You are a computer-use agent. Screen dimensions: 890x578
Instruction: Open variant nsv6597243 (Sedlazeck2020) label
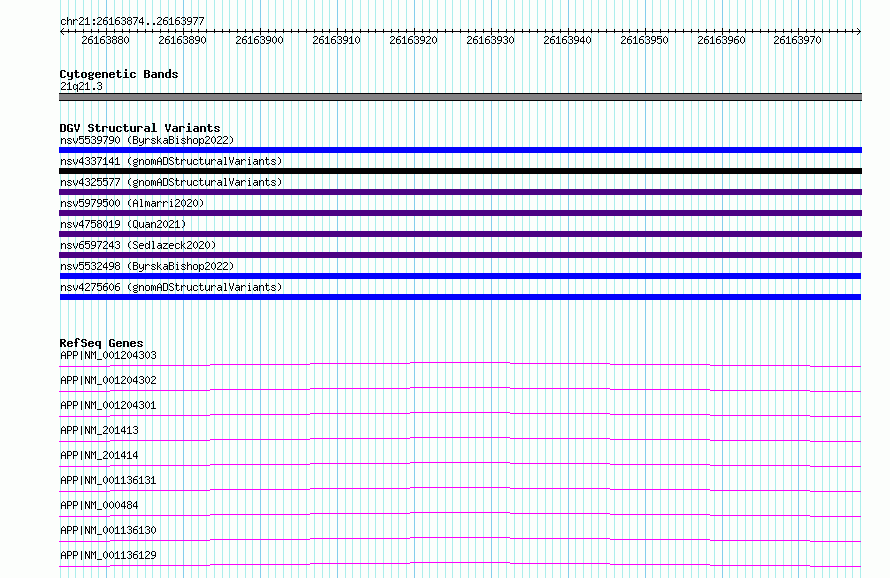pos(138,245)
